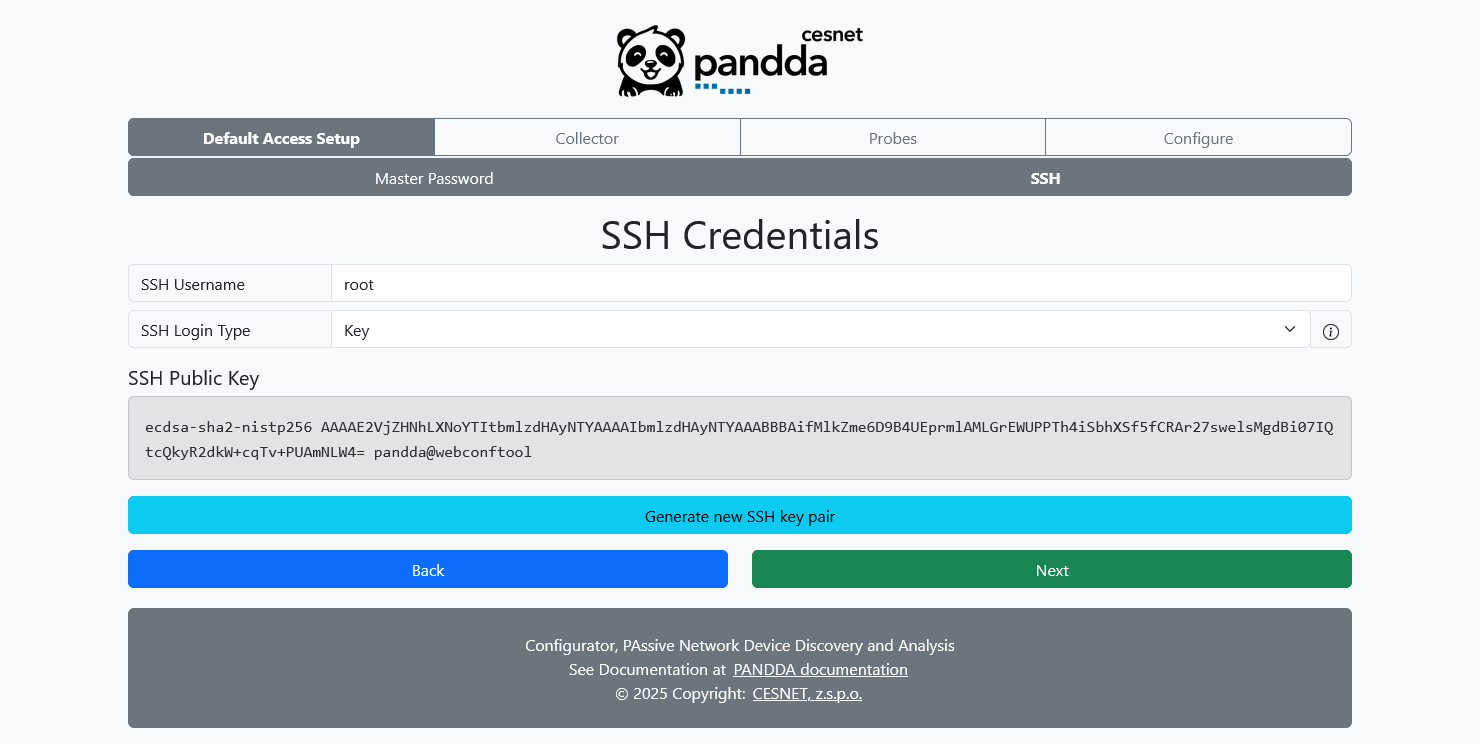Select the SSH step in the wizard bar
The width and height of the screenshot is (1480, 744).
pos(1045,178)
